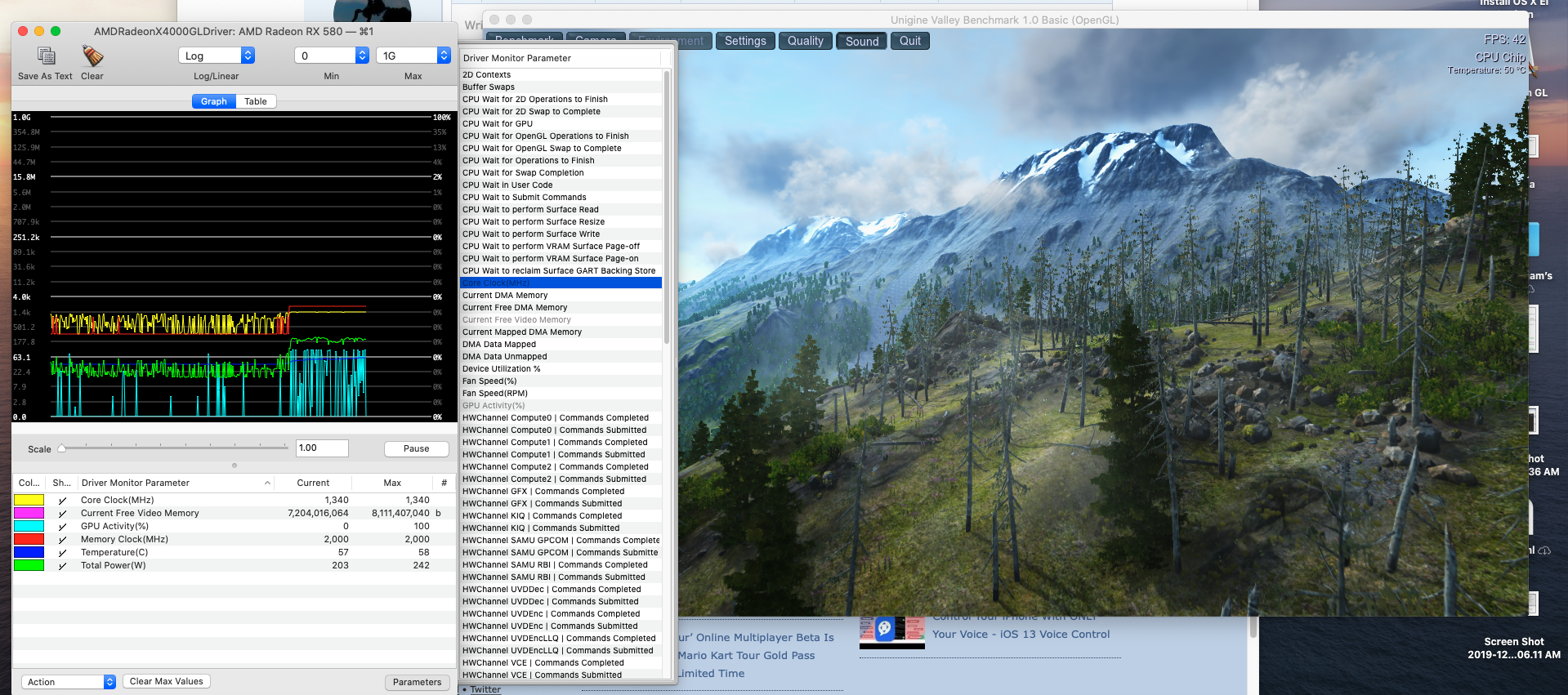
Task: Toggle visibility checkmark for GPU Activity(%)
Action: 62,527
